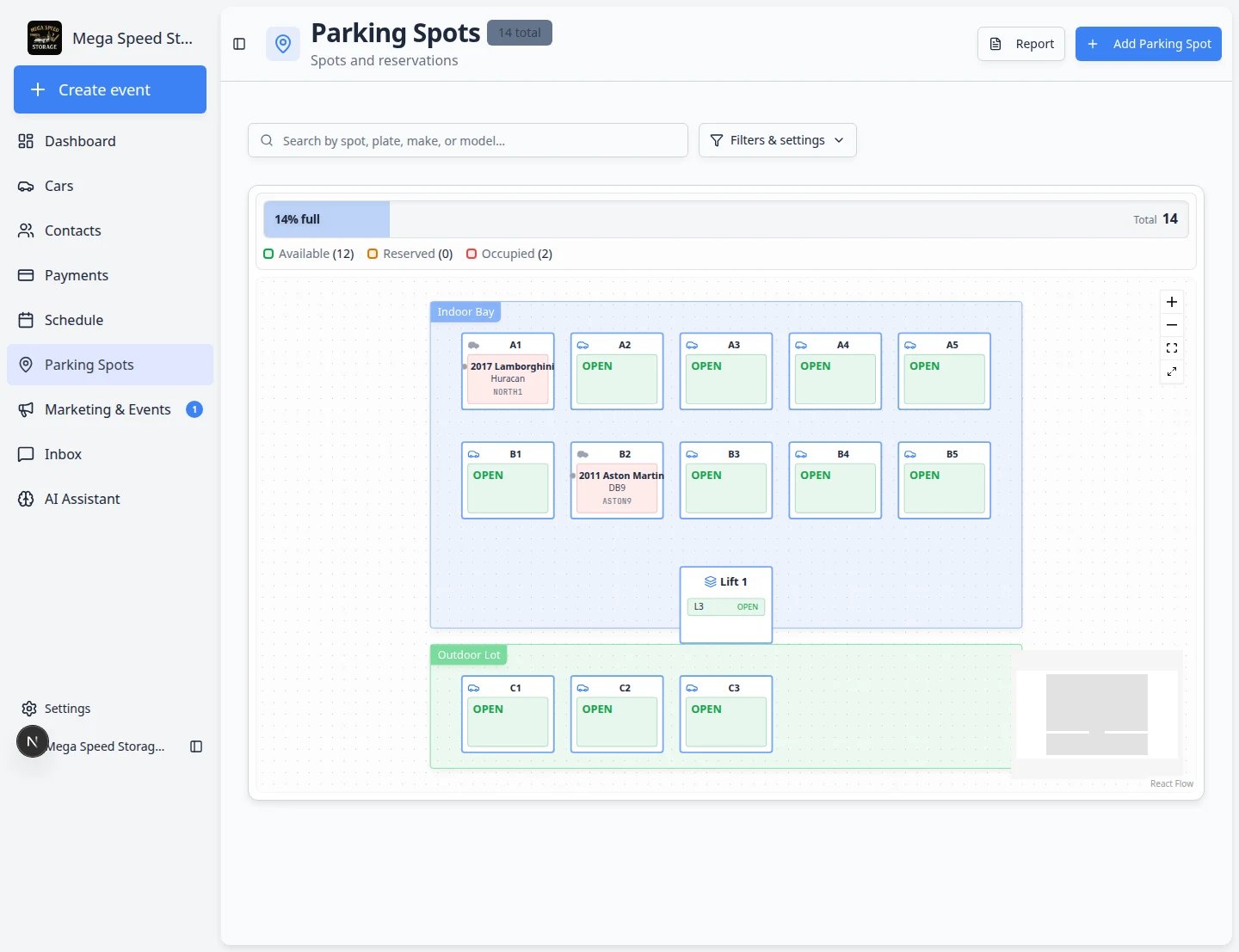Screen dimensions: 1239x952
Task: Click the car icon in spot B1
Action: [x=473, y=454]
